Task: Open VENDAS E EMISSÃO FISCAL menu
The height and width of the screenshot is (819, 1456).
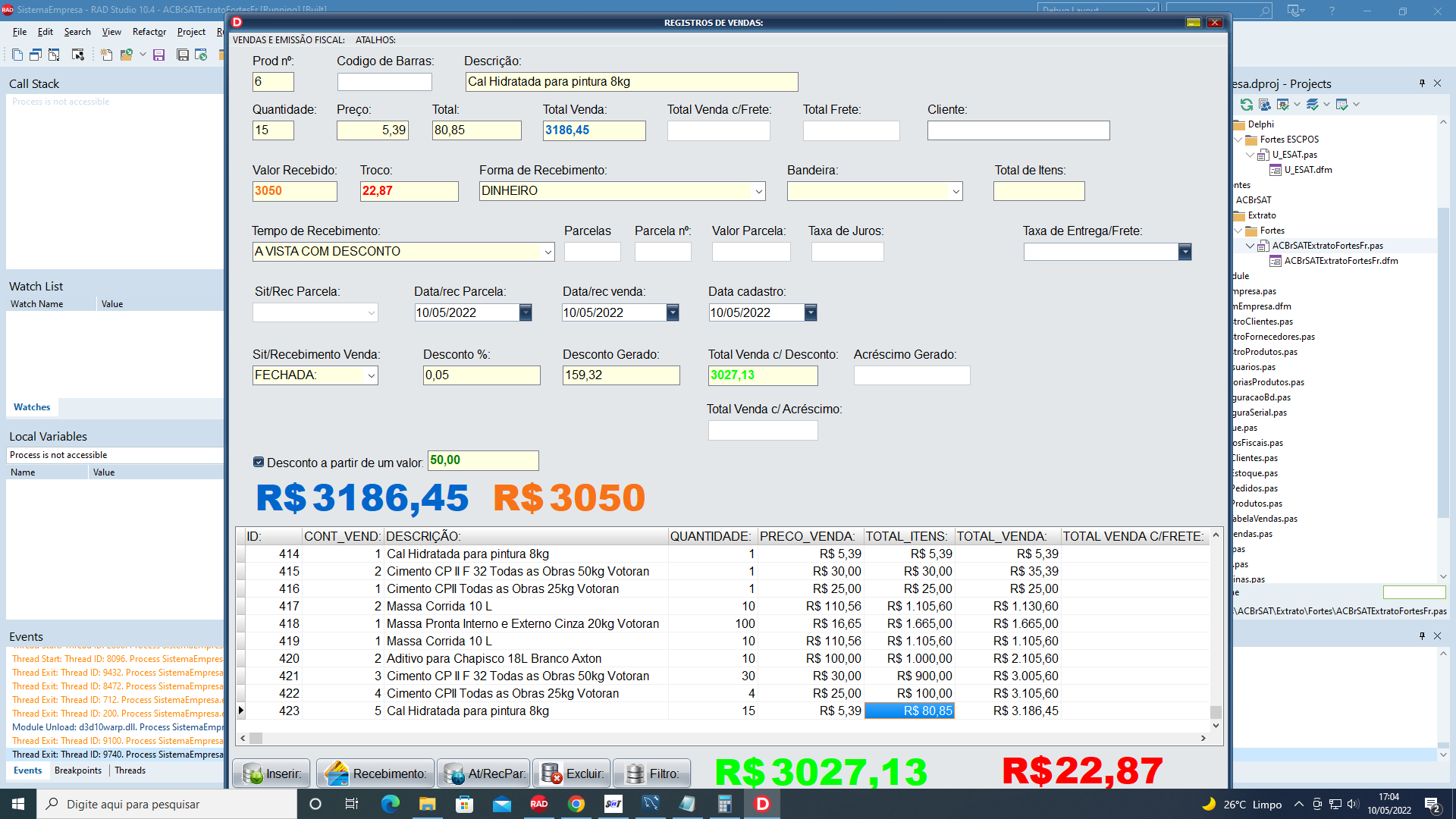Action: [x=289, y=40]
